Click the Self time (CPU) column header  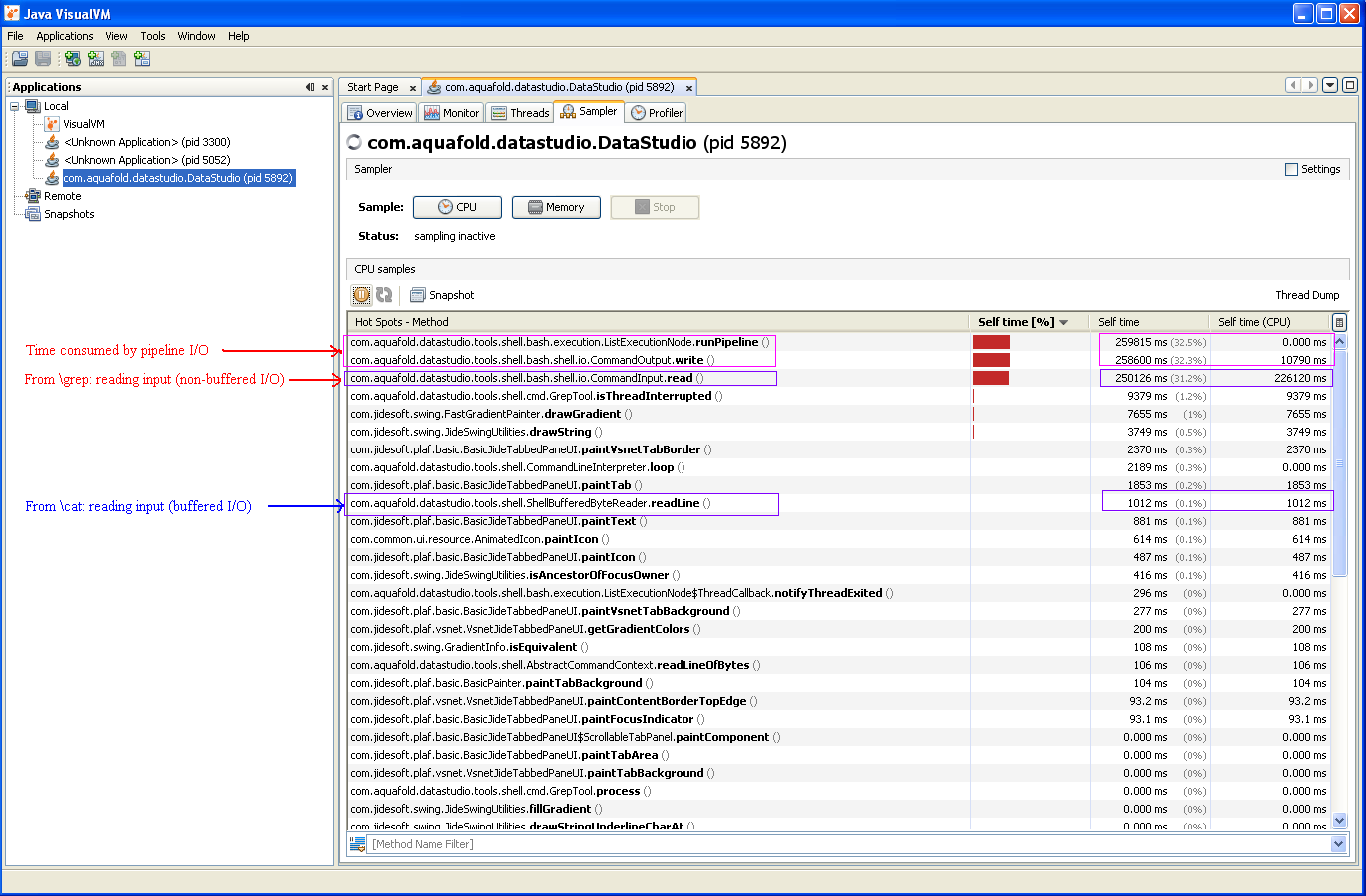[1269, 322]
